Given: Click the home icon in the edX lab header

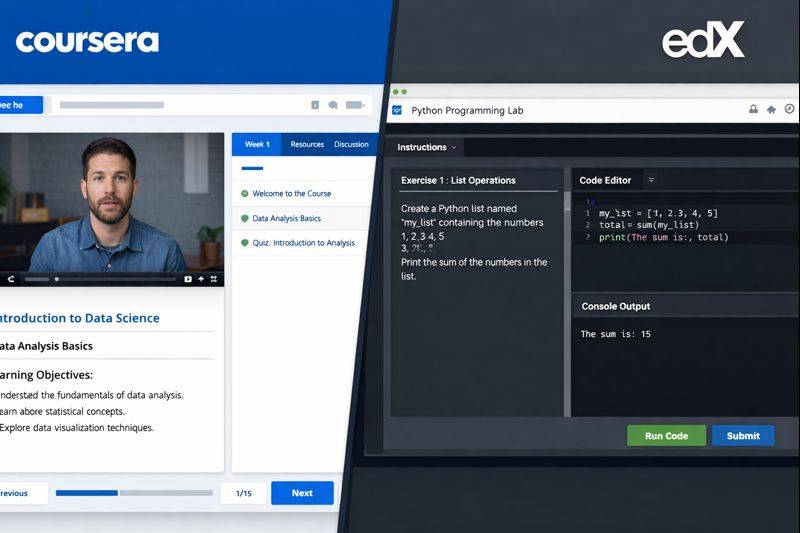Looking at the screenshot, I should [771, 110].
